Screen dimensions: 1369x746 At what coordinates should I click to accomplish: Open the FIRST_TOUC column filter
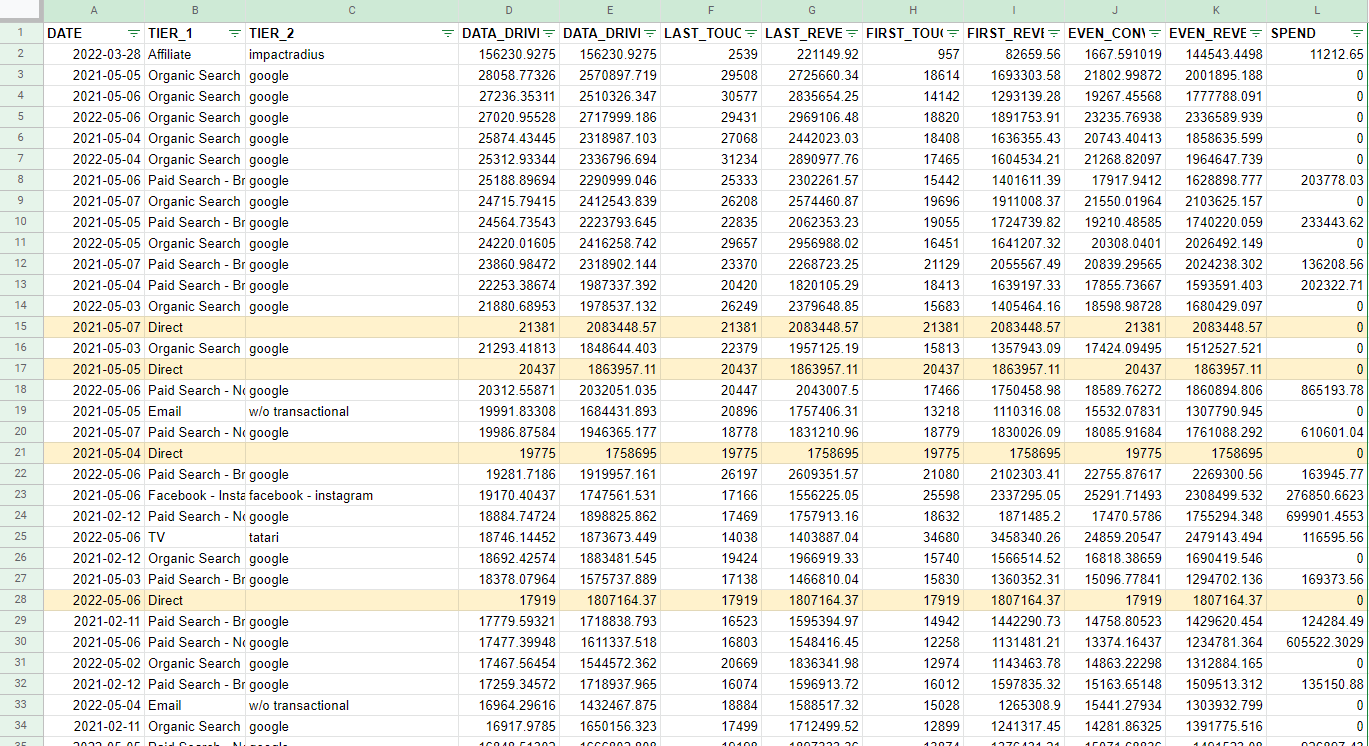(953, 33)
